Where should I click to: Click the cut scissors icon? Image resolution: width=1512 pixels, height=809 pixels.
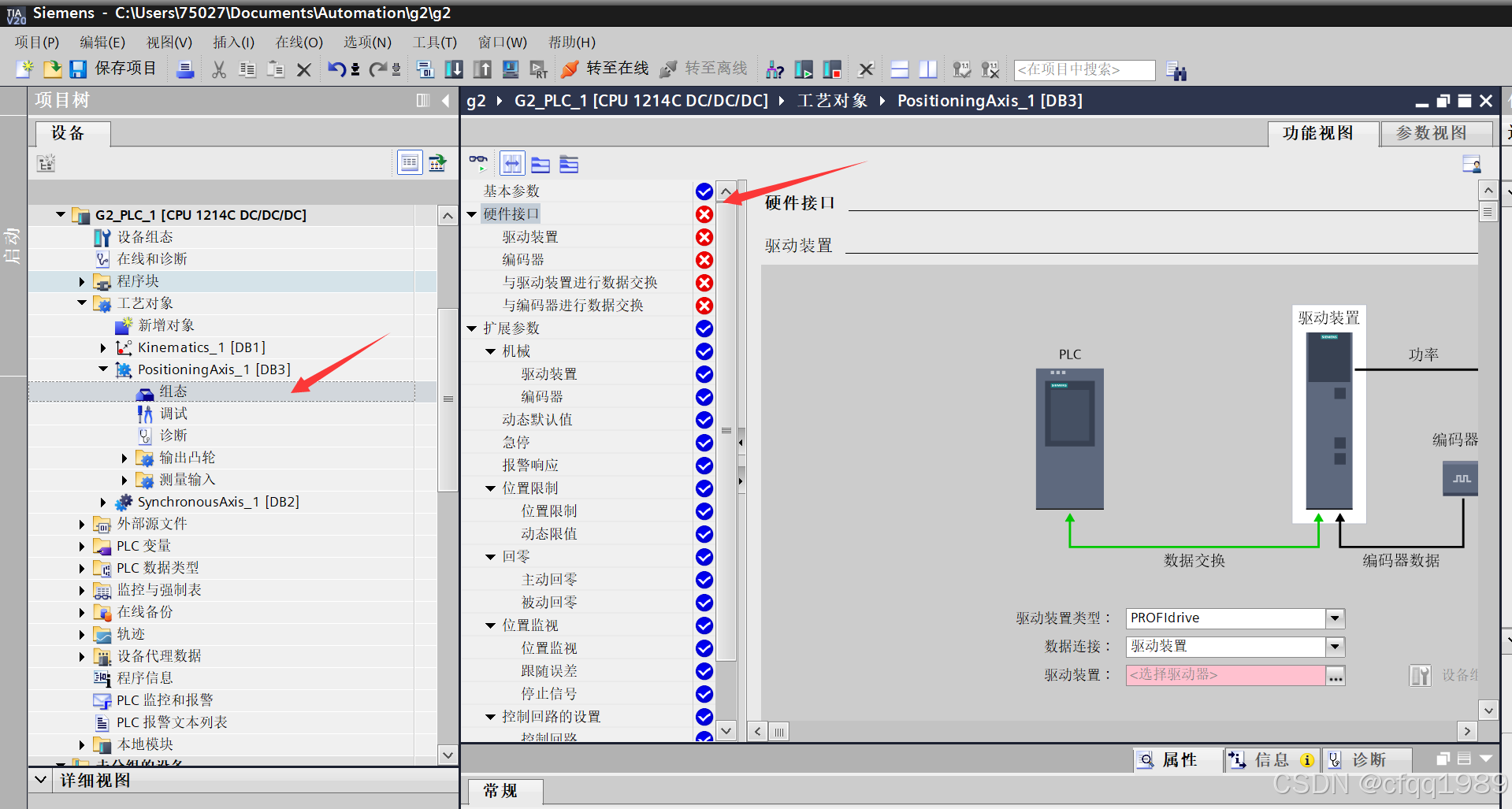[x=219, y=69]
